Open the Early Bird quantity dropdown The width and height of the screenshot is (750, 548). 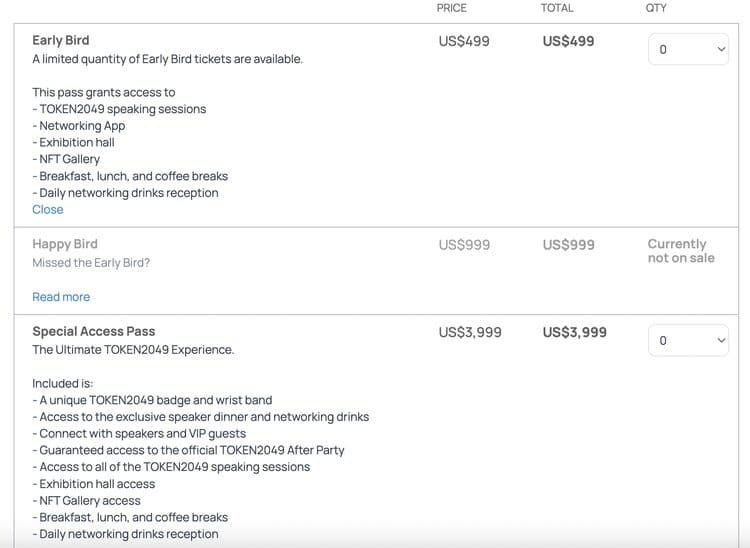(688, 49)
